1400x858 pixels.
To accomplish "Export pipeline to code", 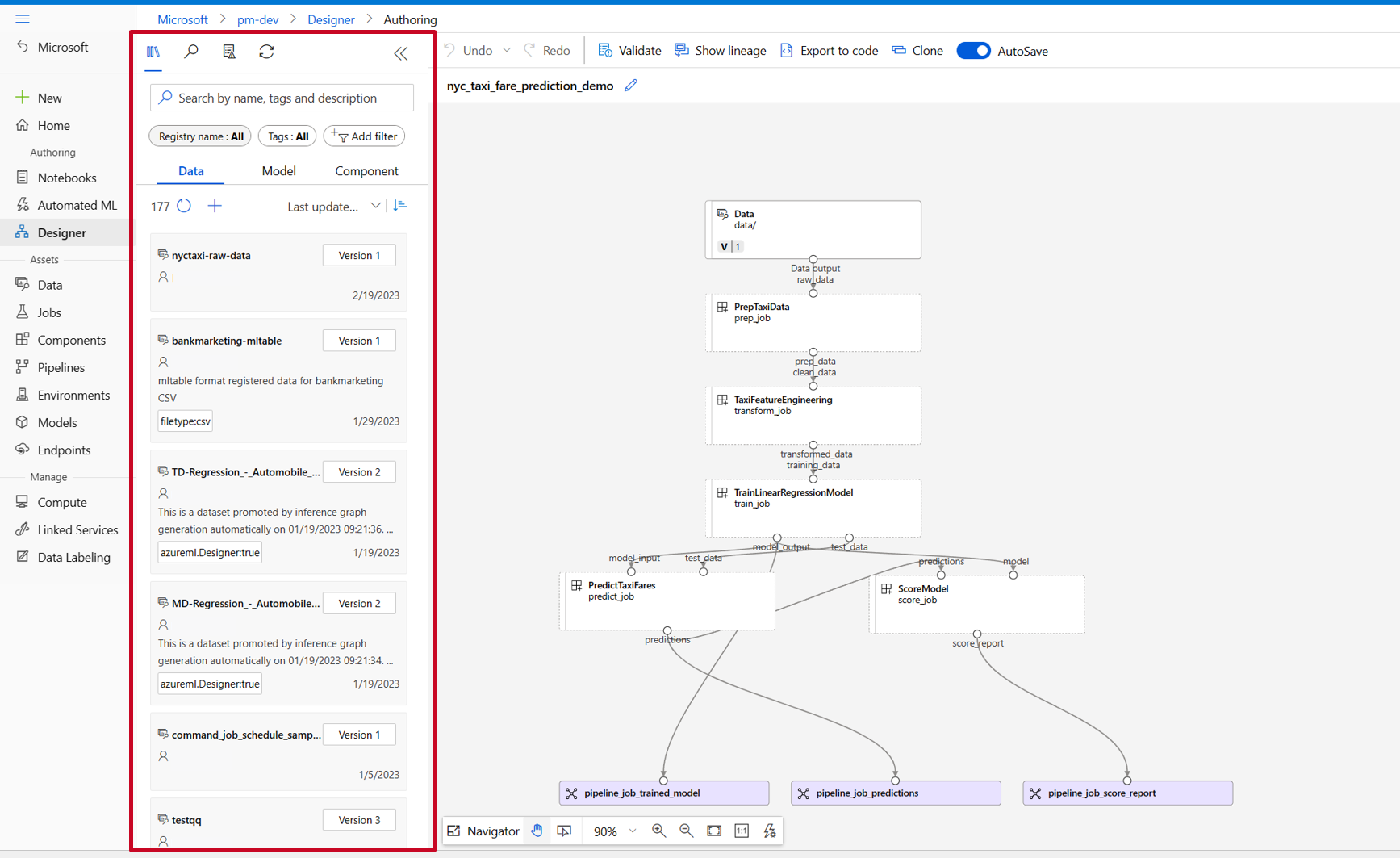I will pos(829,51).
